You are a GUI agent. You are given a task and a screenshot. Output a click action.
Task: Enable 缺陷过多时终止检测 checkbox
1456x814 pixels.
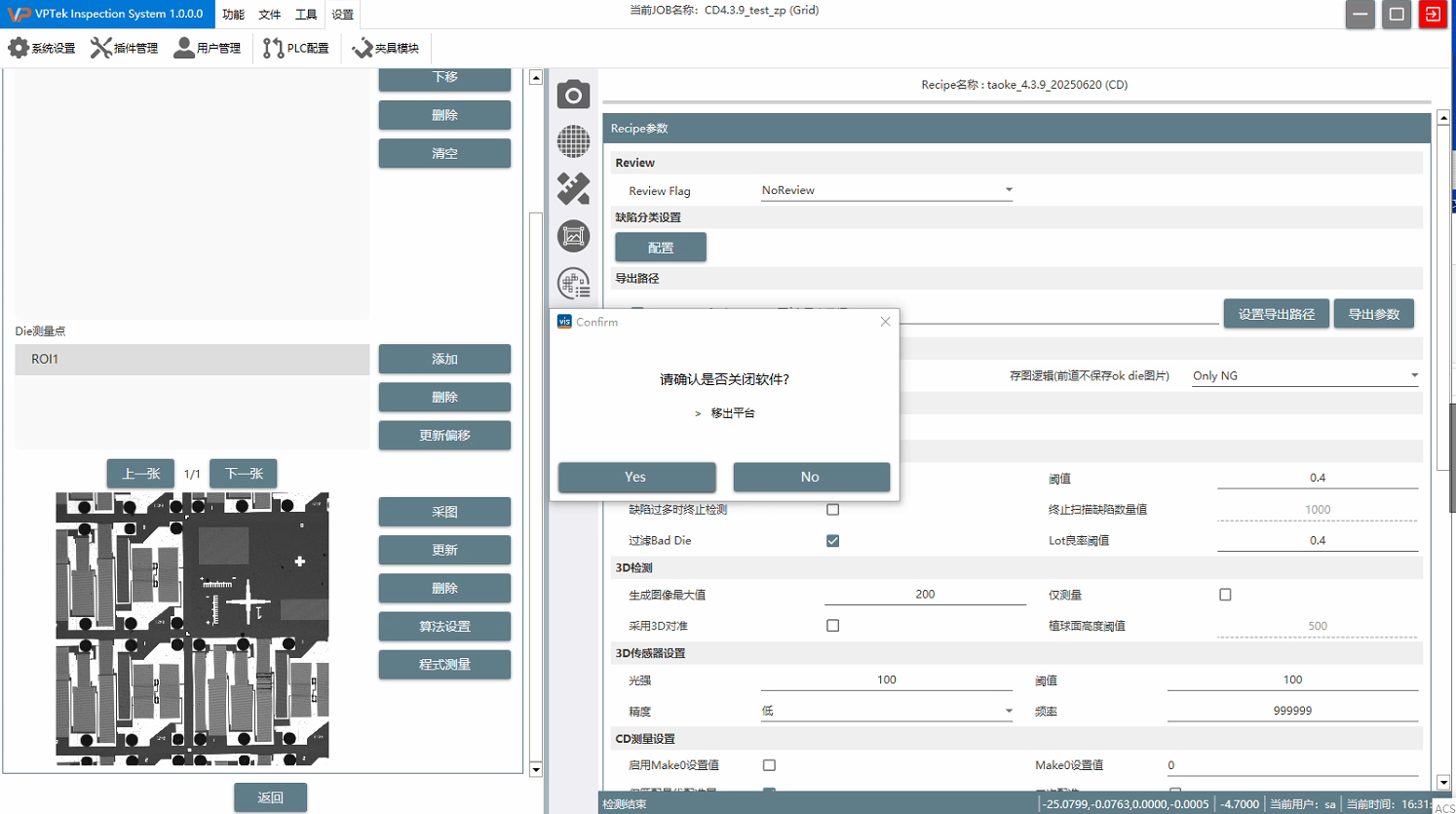(x=832, y=510)
